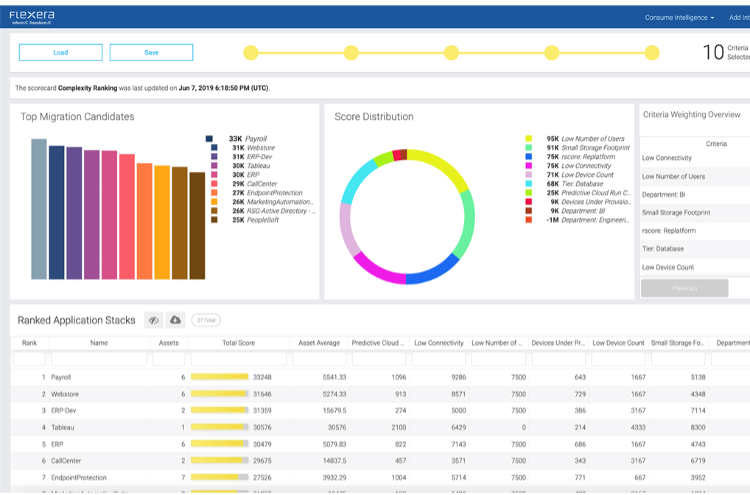This screenshot has width=750, height=495.
Task: Open the Consume Intelligence dropdown menu
Action: coord(680,17)
